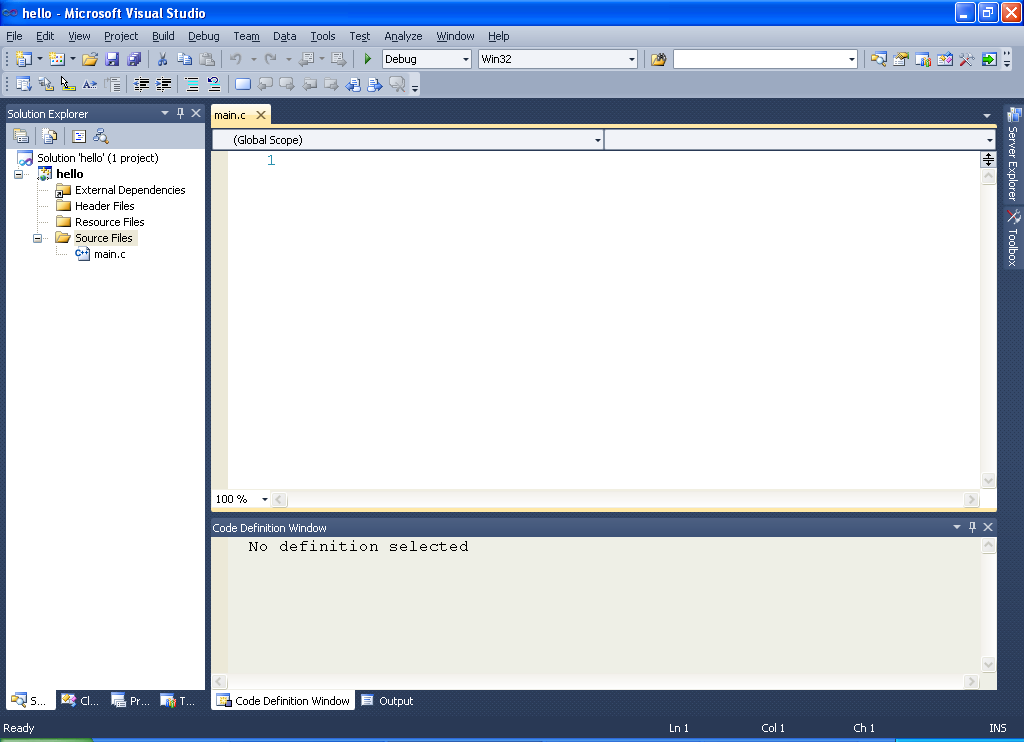Open the Debug menu

[x=204, y=37]
